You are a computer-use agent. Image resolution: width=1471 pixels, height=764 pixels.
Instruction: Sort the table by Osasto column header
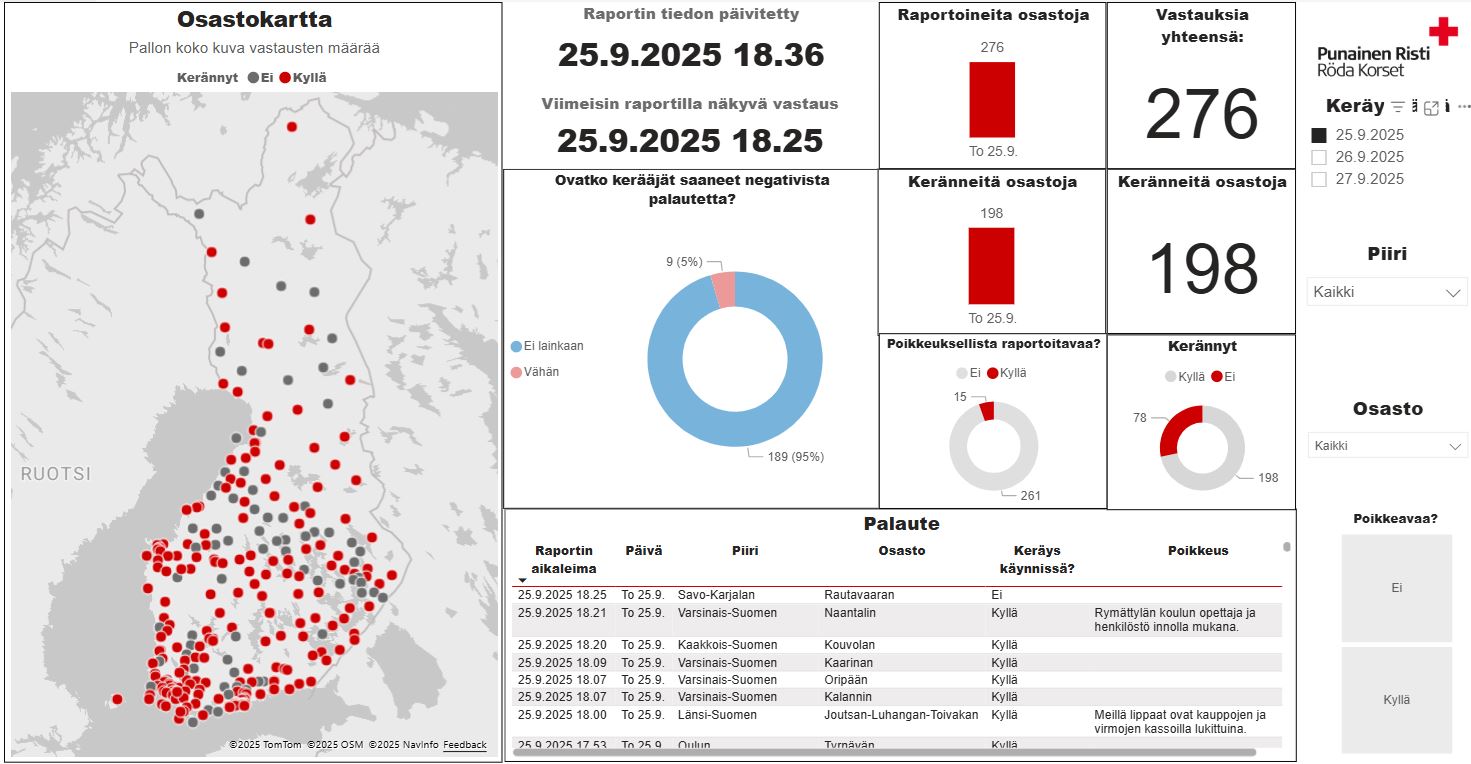[901, 551]
